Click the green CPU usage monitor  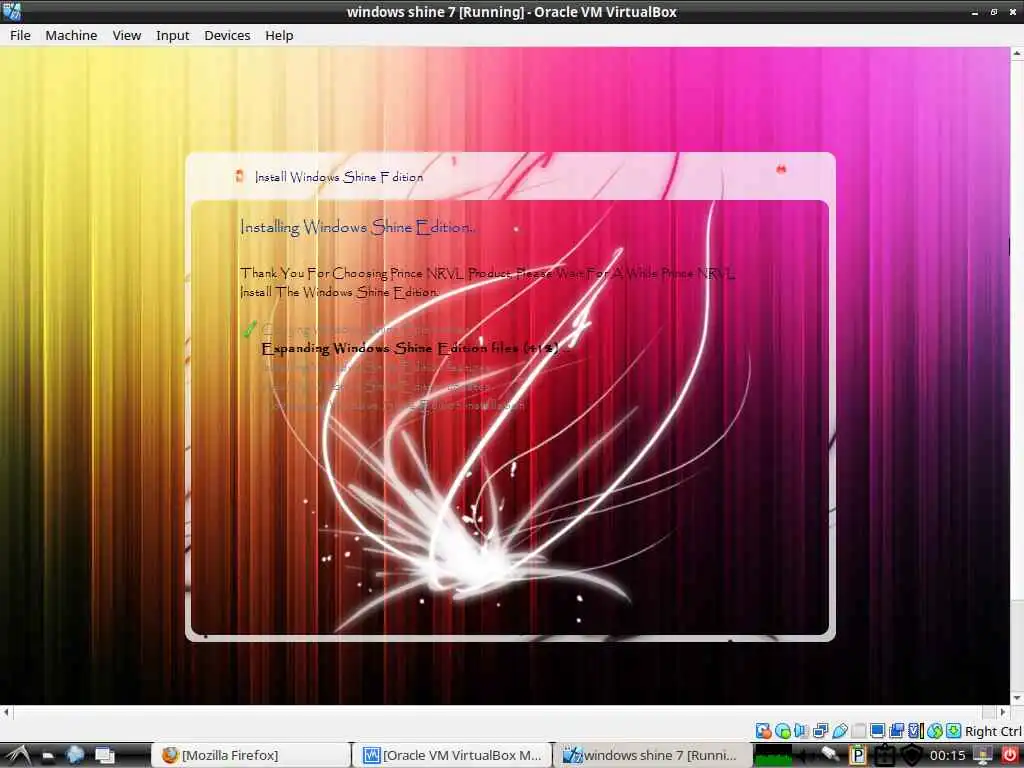tap(773, 756)
